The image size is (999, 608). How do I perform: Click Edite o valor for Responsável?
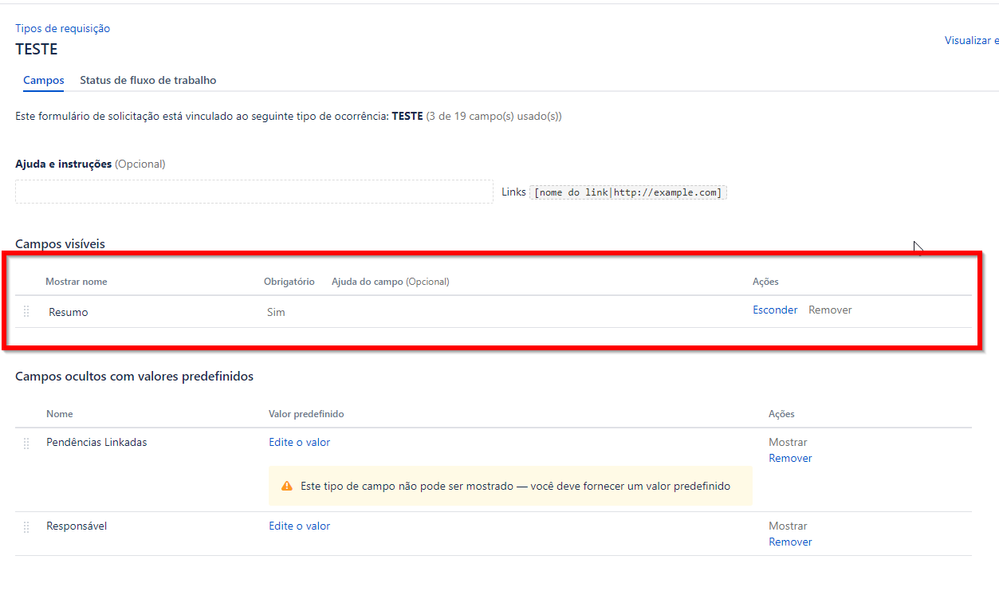(x=299, y=526)
